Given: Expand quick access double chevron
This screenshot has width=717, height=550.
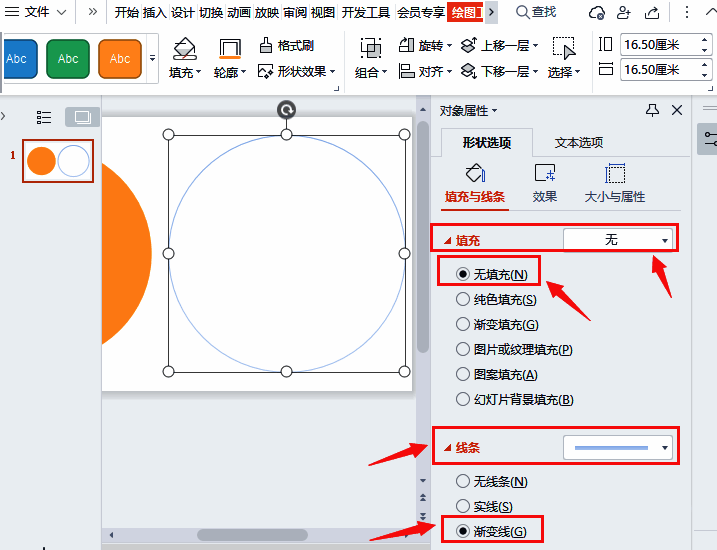Looking at the screenshot, I should [x=93, y=11].
